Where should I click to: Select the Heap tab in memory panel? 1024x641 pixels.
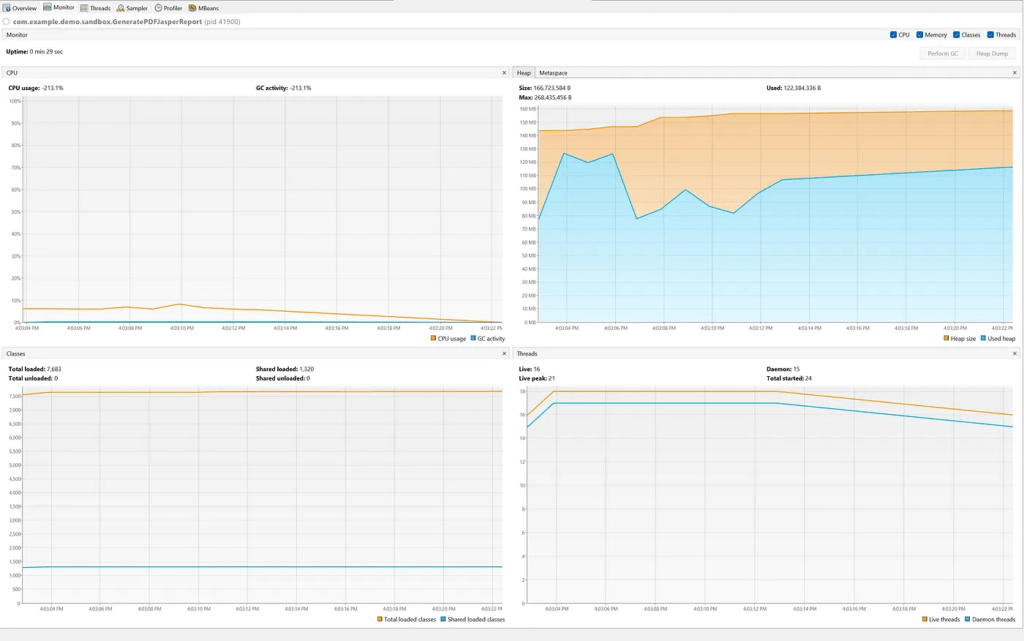524,73
